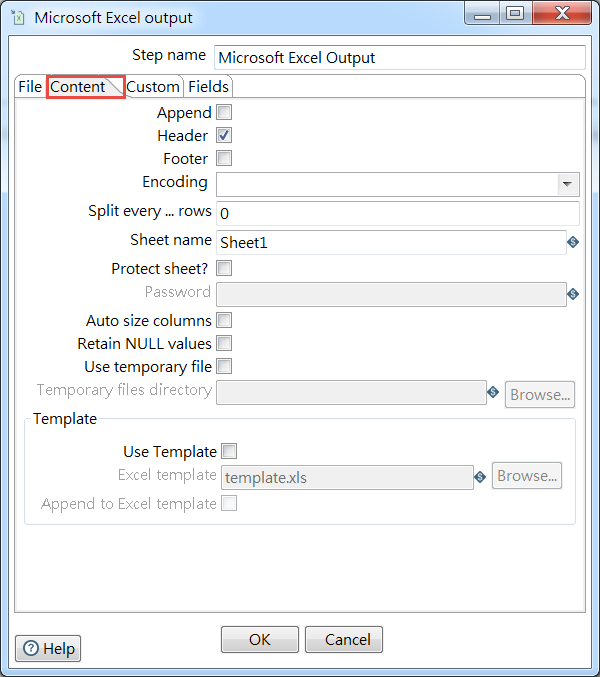Click variable icon beside Temporary files directory
Image resolution: width=600 pixels, height=677 pixels.
point(493,392)
